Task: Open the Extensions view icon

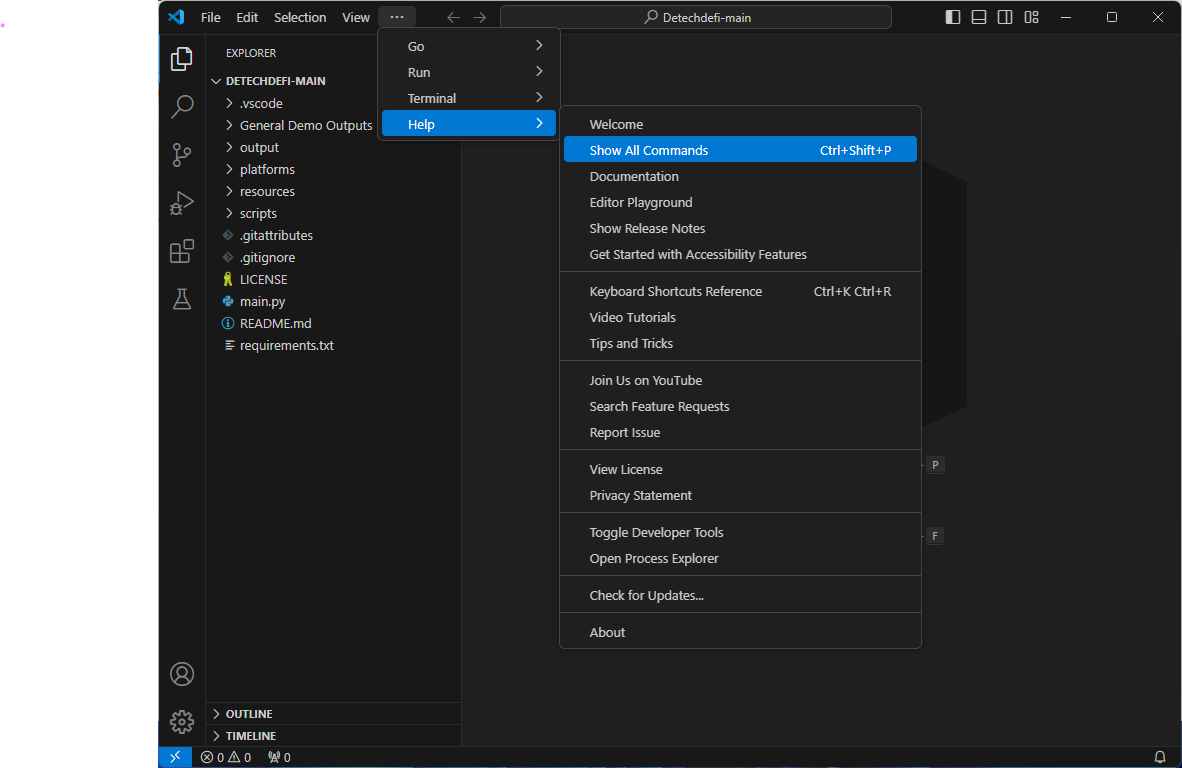Action: tap(182, 251)
